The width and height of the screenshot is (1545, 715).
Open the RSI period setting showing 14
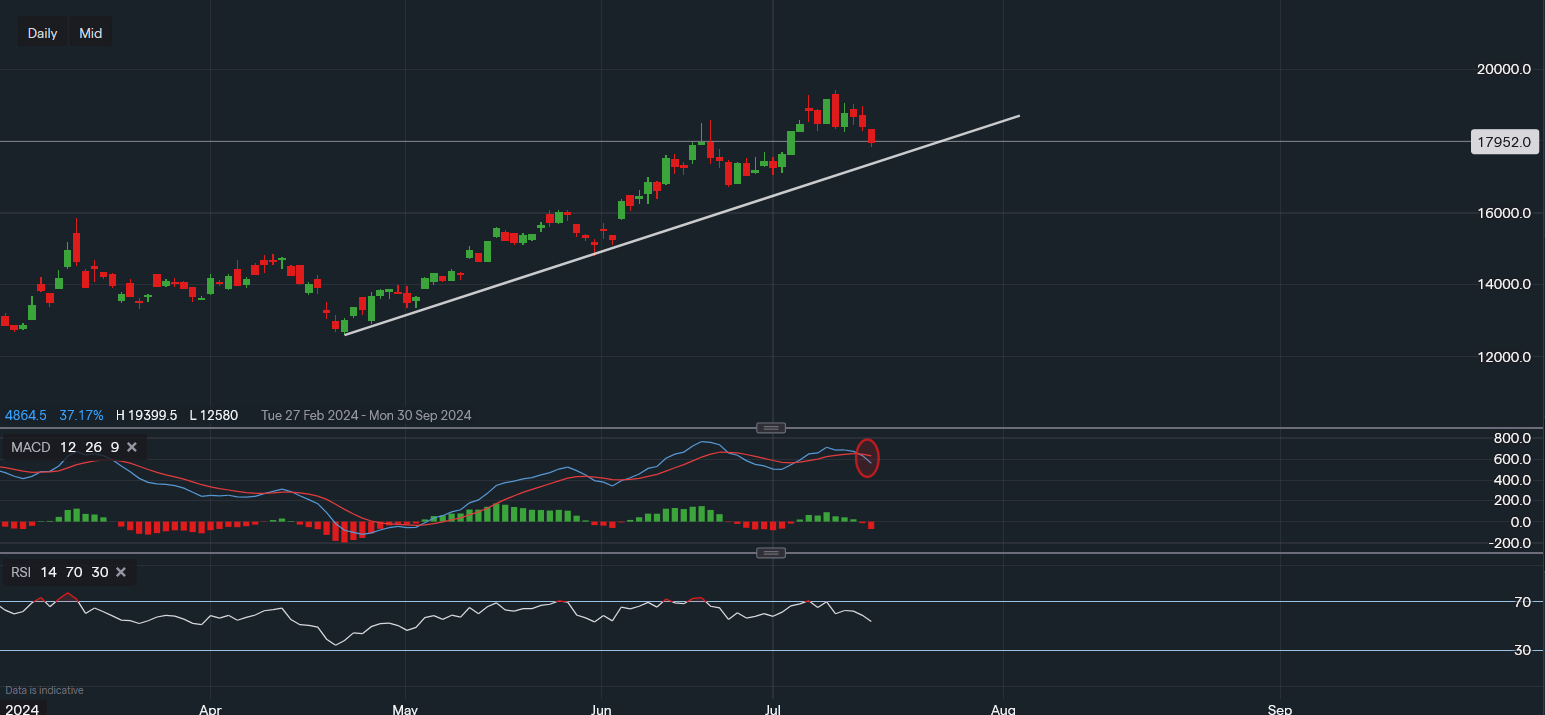tap(48, 572)
